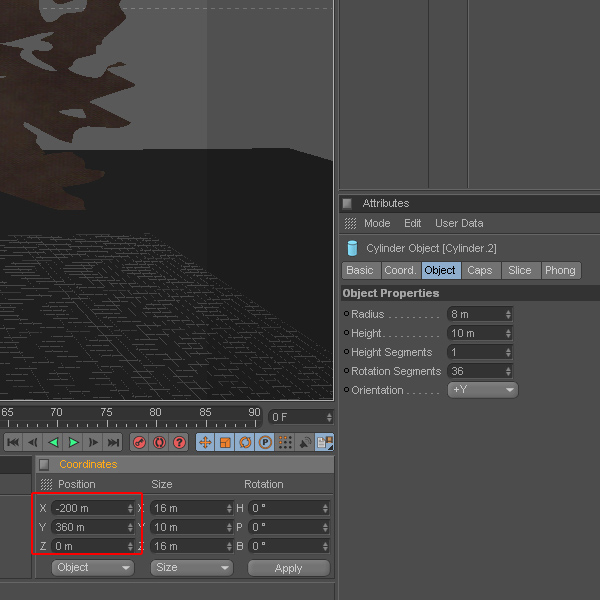Switch to the Coord. tab

401,271
